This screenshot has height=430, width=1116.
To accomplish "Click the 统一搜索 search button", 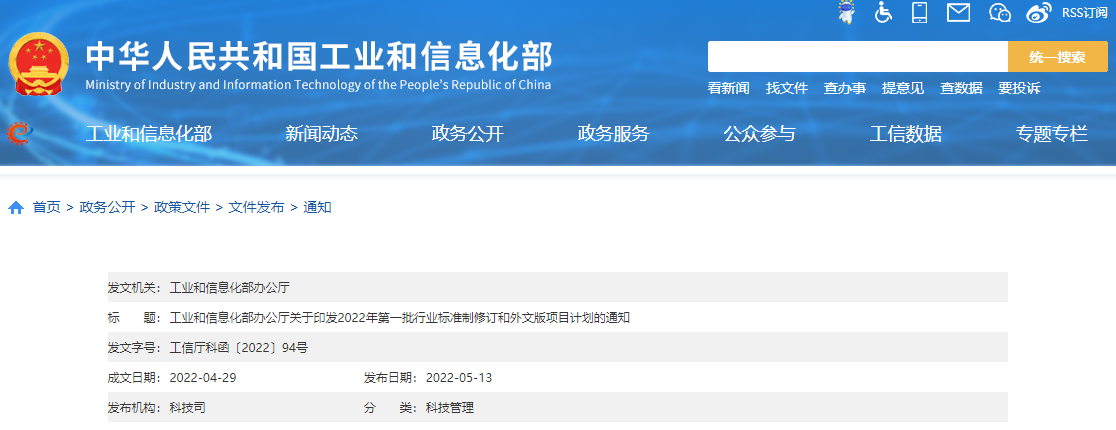I will click(1057, 57).
